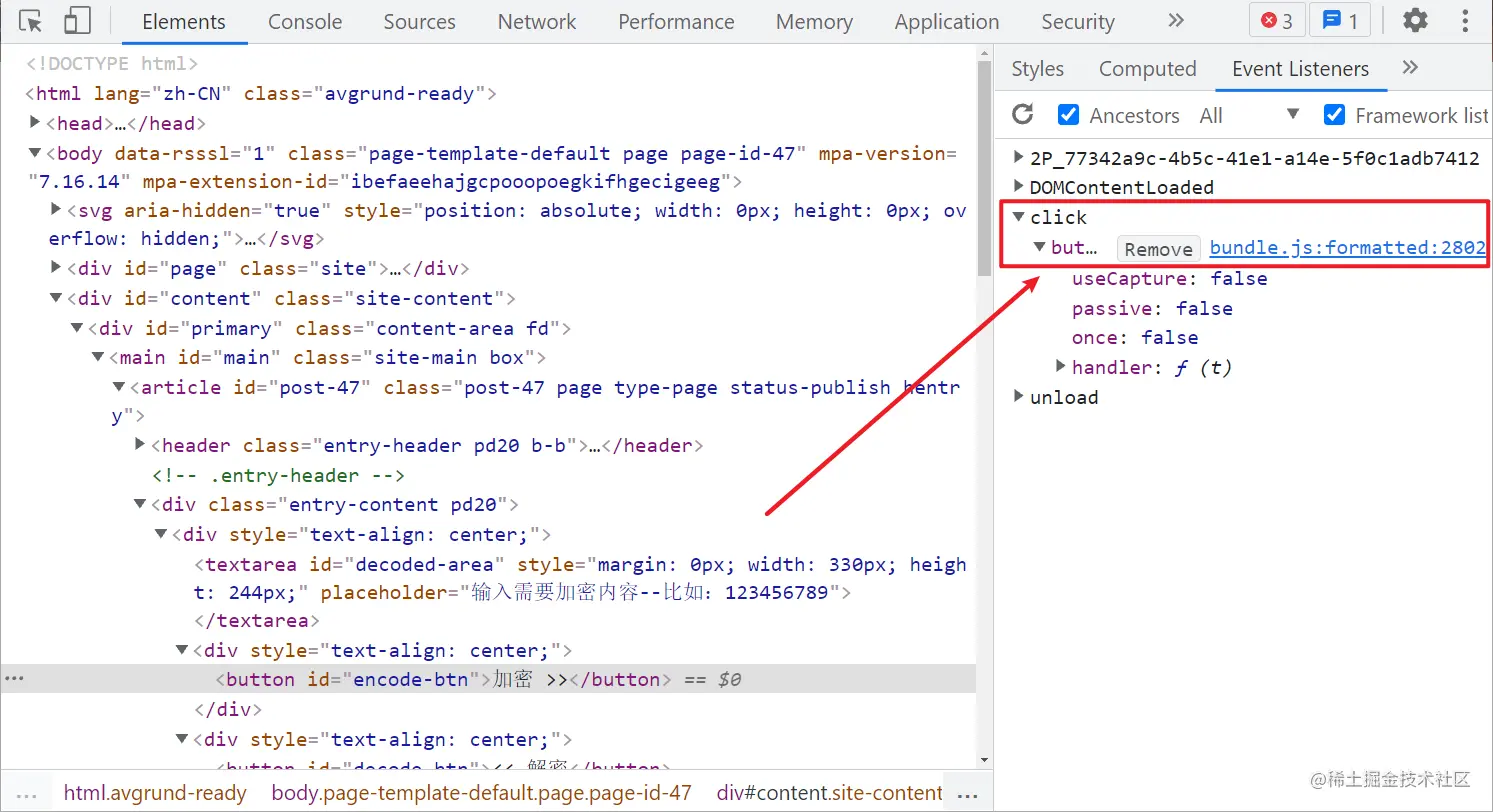Toggle the Ancestors checkbox
The height and width of the screenshot is (812, 1493).
point(1069,115)
